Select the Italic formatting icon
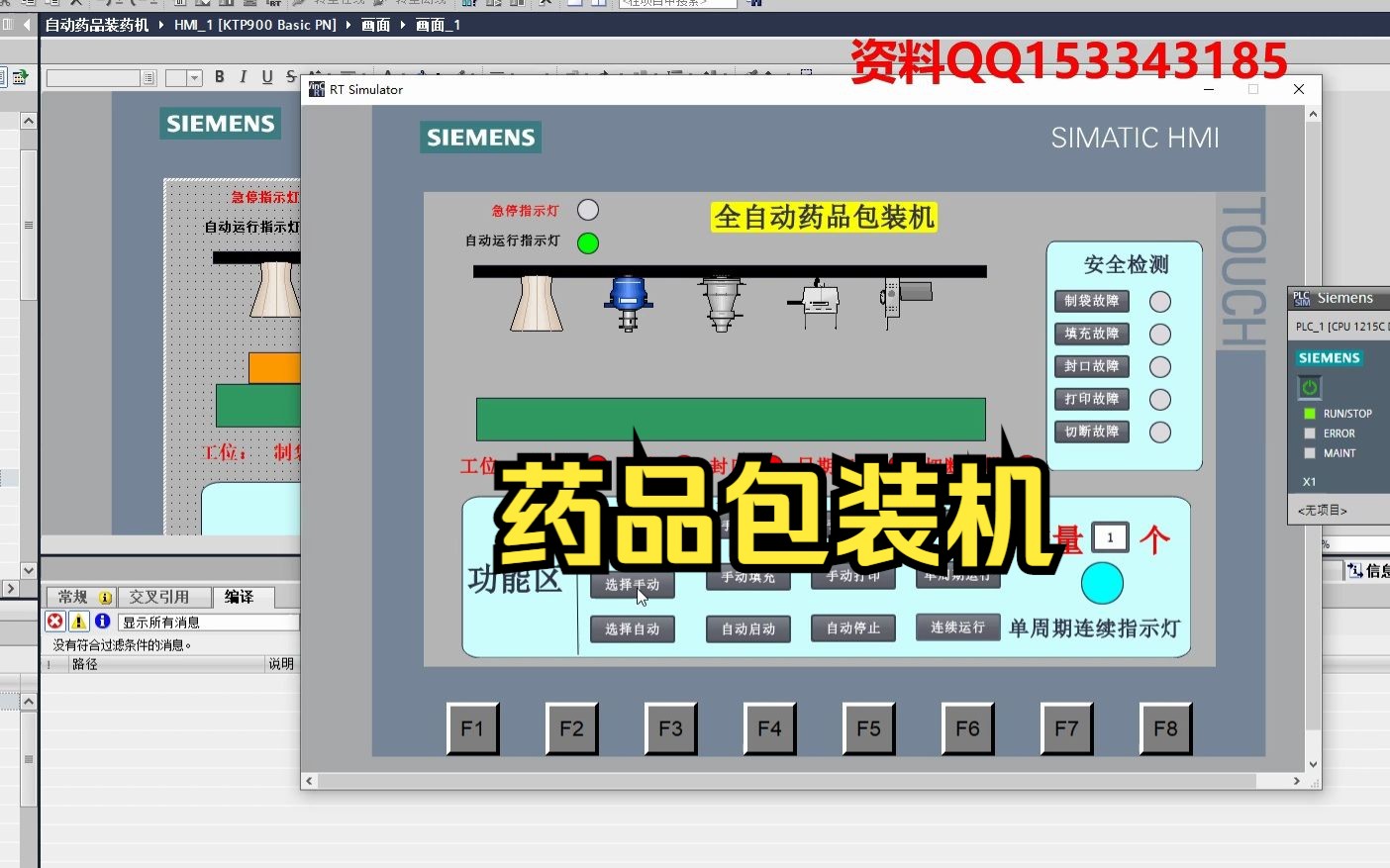The width and height of the screenshot is (1390, 868). pyautogui.click(x=242, y=76)
